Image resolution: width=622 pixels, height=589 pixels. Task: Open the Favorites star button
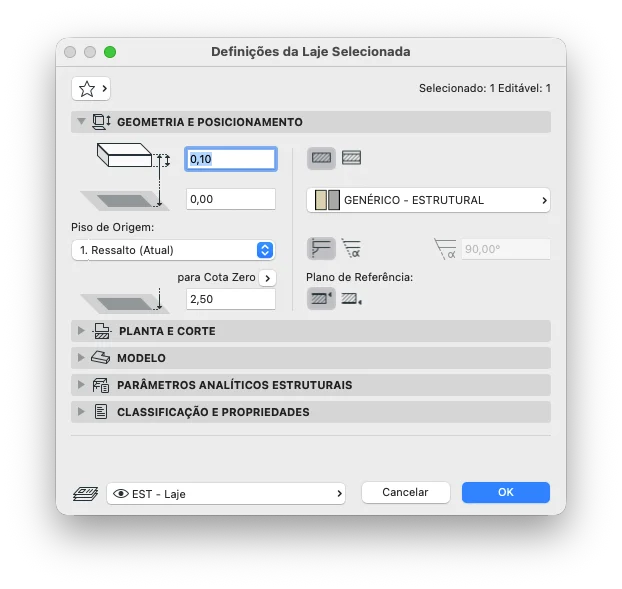(91, 88)
